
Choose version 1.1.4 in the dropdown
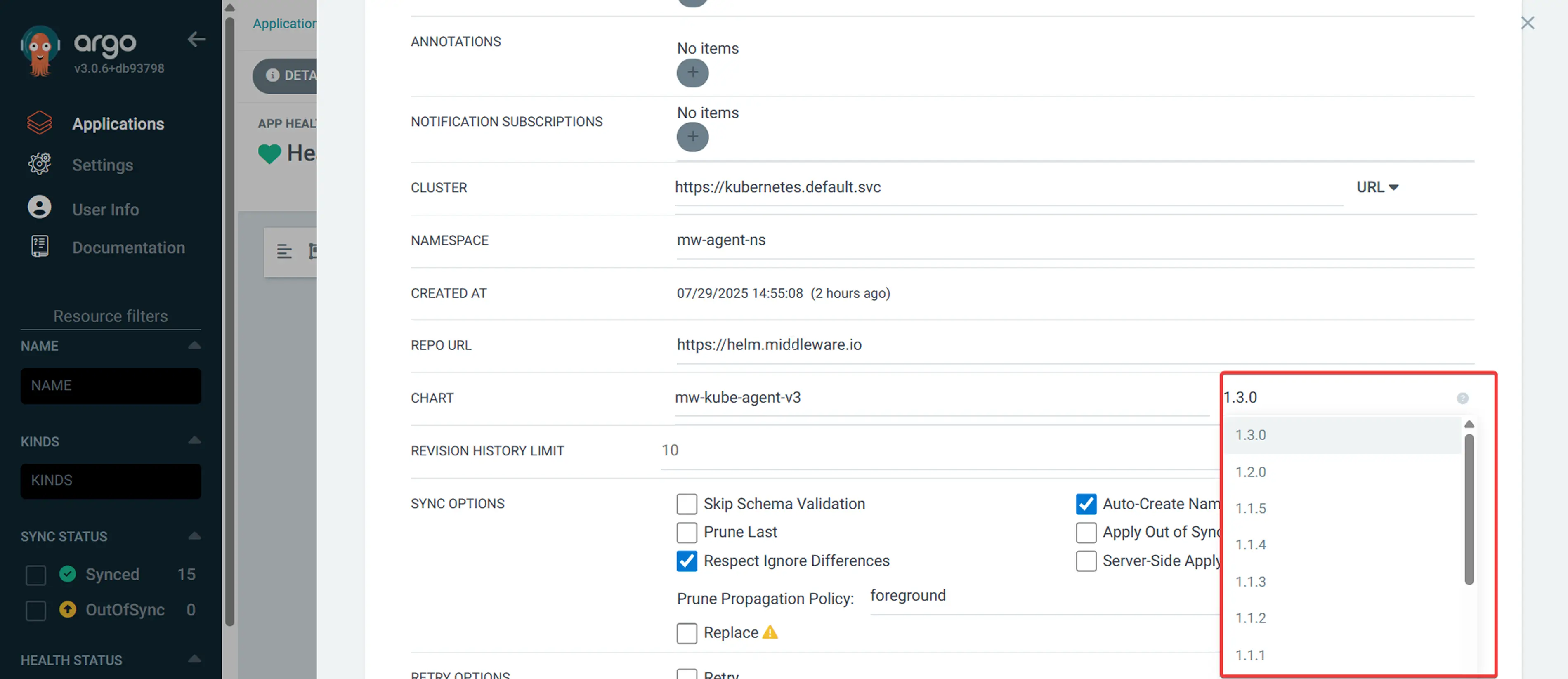click(1250, 545)
